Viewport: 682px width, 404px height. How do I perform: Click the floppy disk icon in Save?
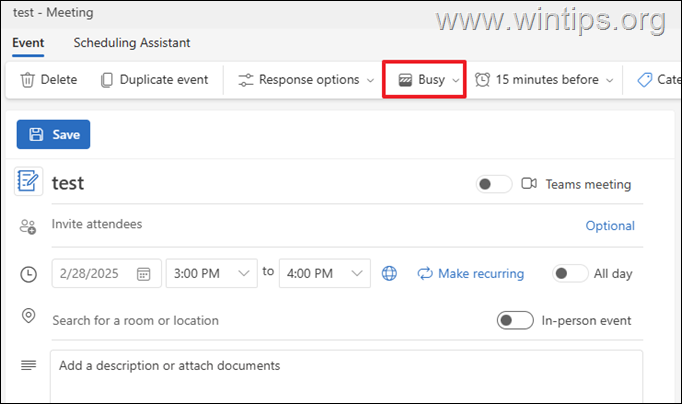(x=36, y=134)
